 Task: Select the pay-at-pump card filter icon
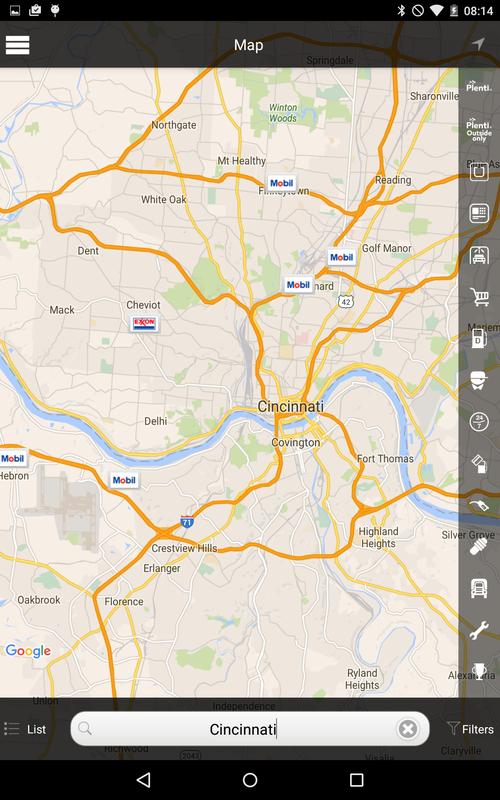tap(479, 464)
